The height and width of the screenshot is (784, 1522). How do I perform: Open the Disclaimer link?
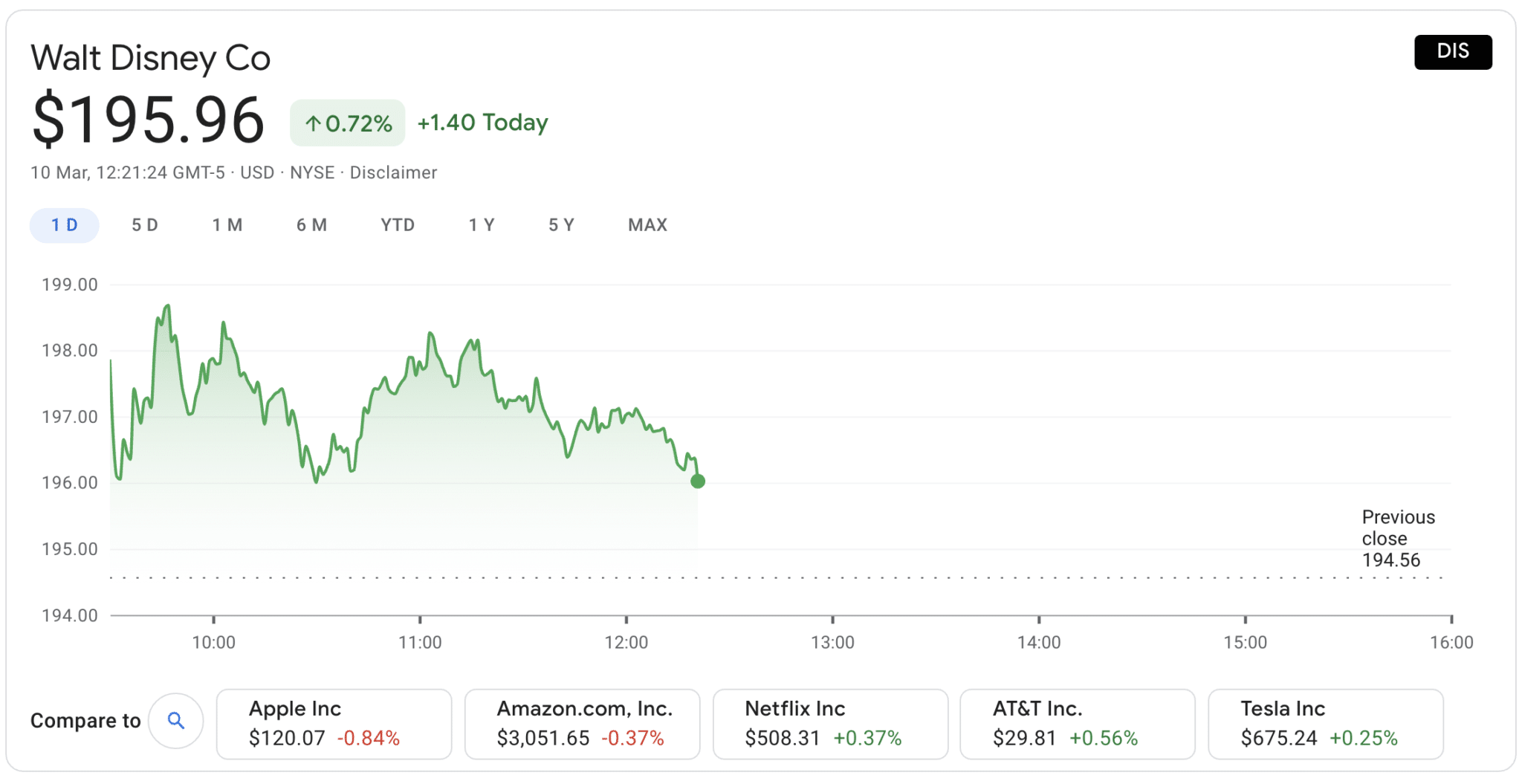pyautogui.click(x=393, y=172)
